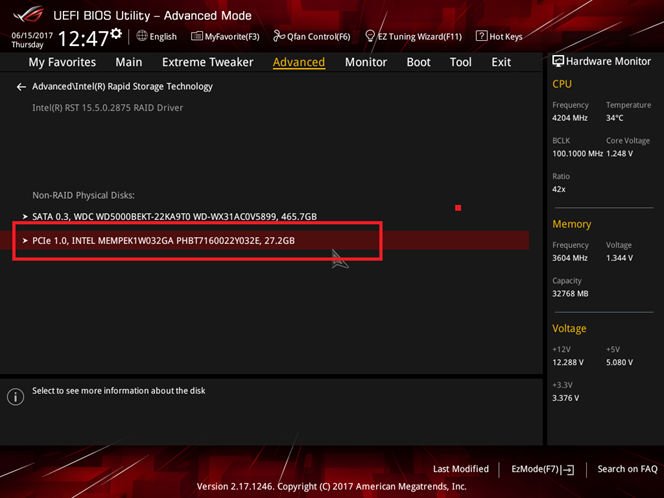Image resolution: width=664 pixels, height=498 pixels.
Task: Click memory voltage 1.344 V value
Action: point(620,257)
